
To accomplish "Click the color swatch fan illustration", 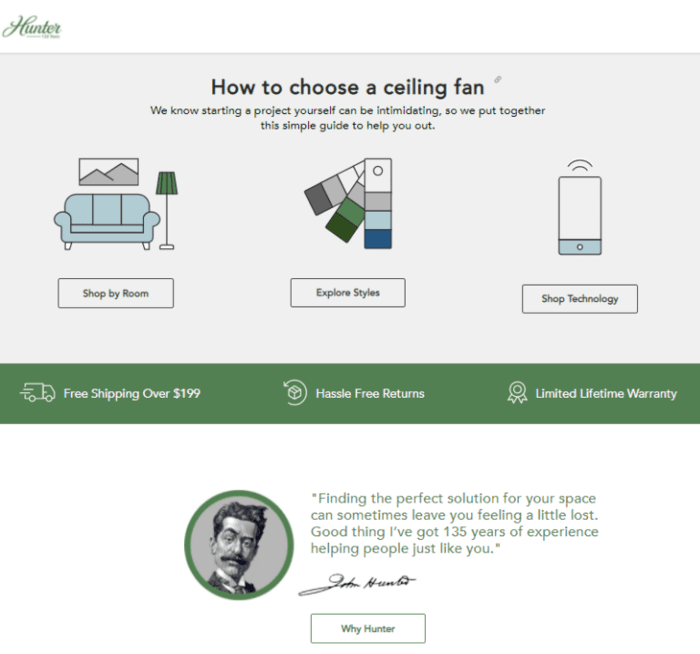I will pyautogui.click(x=348, y=203).
